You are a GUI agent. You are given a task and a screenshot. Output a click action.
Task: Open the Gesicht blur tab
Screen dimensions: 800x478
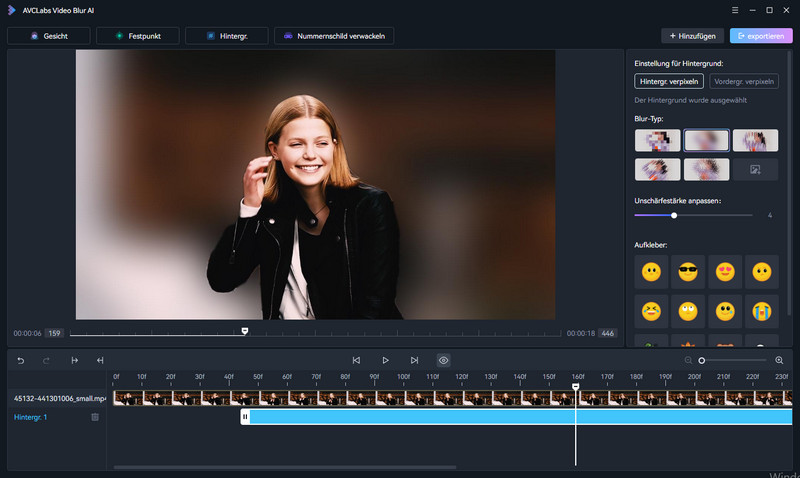point(48,36)
